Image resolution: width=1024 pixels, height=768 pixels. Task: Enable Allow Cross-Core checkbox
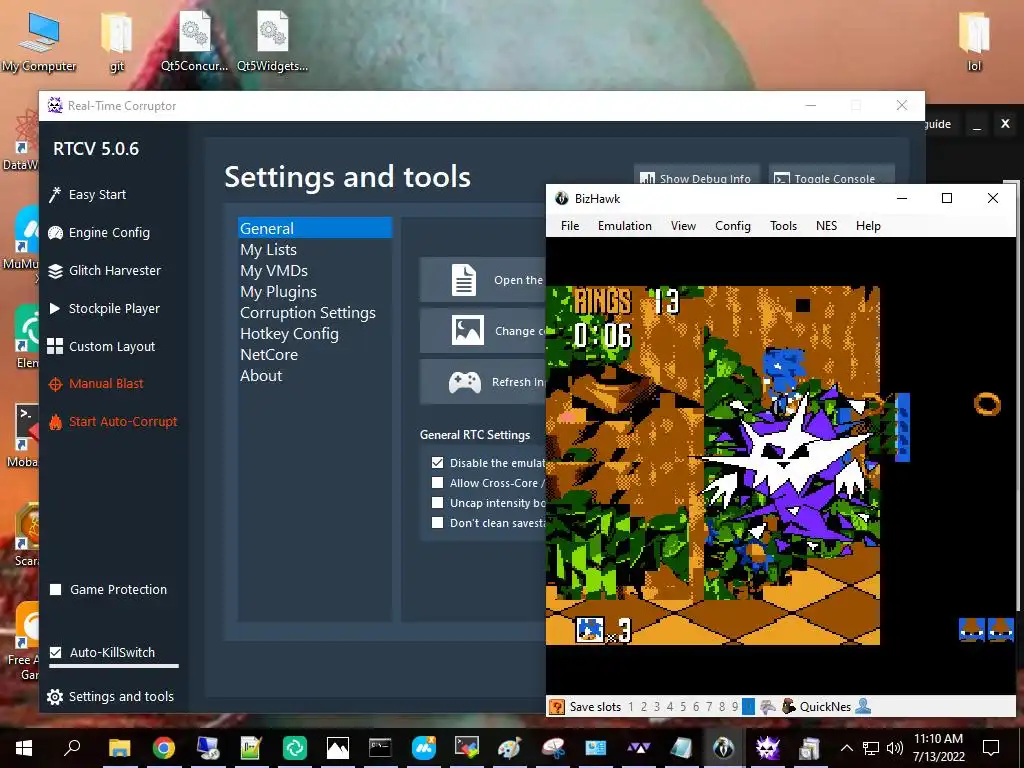(438, 483)
